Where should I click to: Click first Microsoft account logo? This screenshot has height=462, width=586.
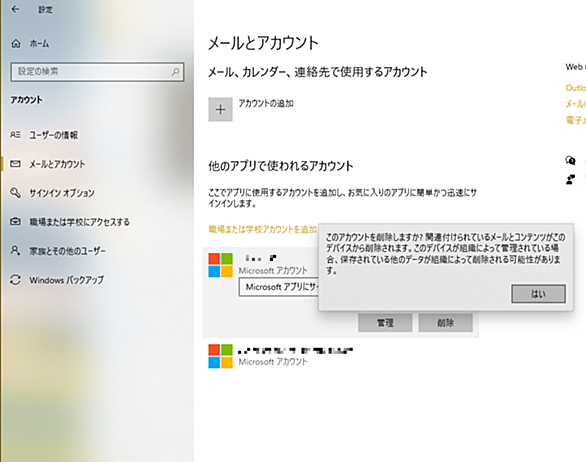click(x=220, y=265)
